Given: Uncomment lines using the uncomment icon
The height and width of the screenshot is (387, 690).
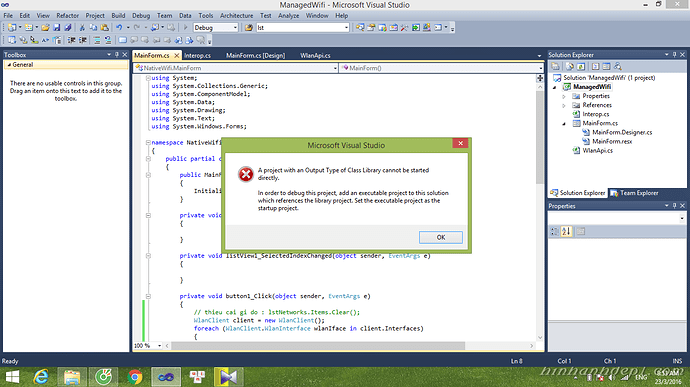Looking at the screenshot, I should coord(108,40).
